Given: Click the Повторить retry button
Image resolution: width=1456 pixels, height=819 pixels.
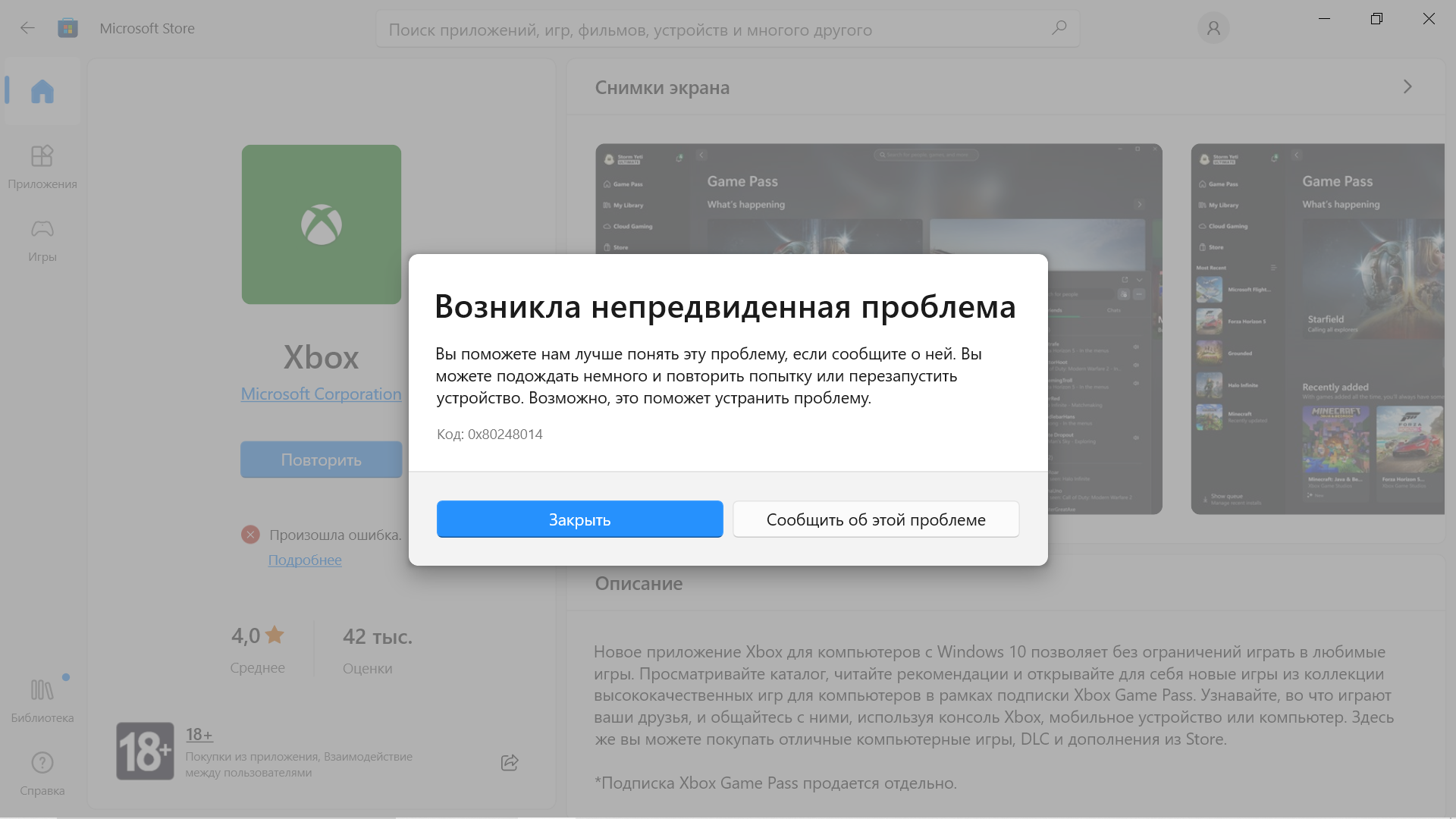Looking at the screenshot, I should tap(322, 460).
